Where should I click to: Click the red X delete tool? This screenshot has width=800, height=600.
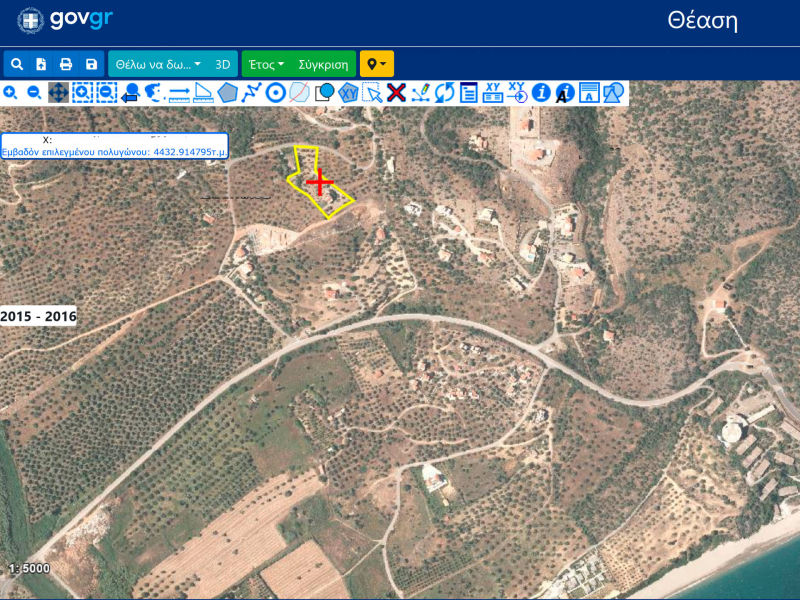coord(396,93)
